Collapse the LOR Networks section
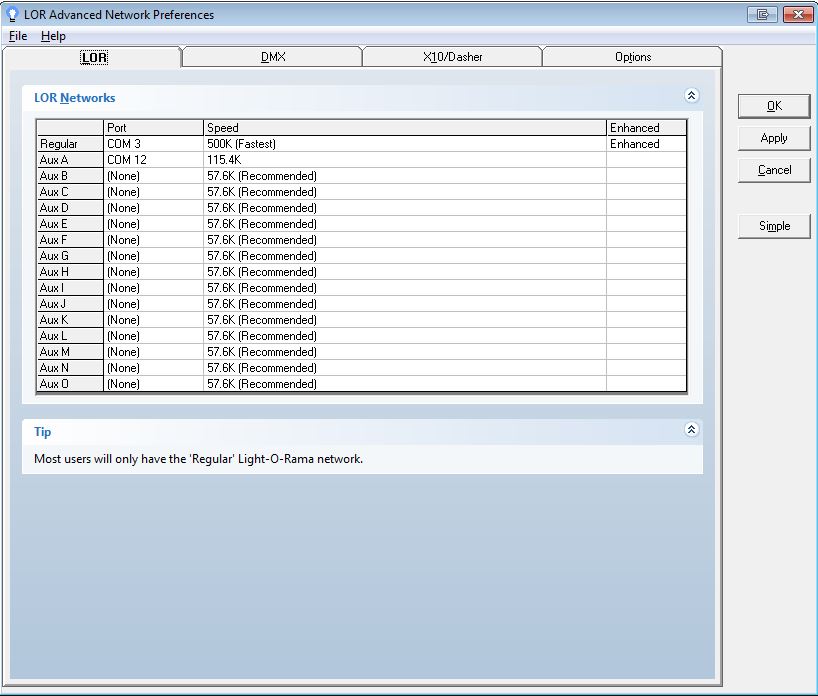This screenshot has height=696, width=818. 691,96
